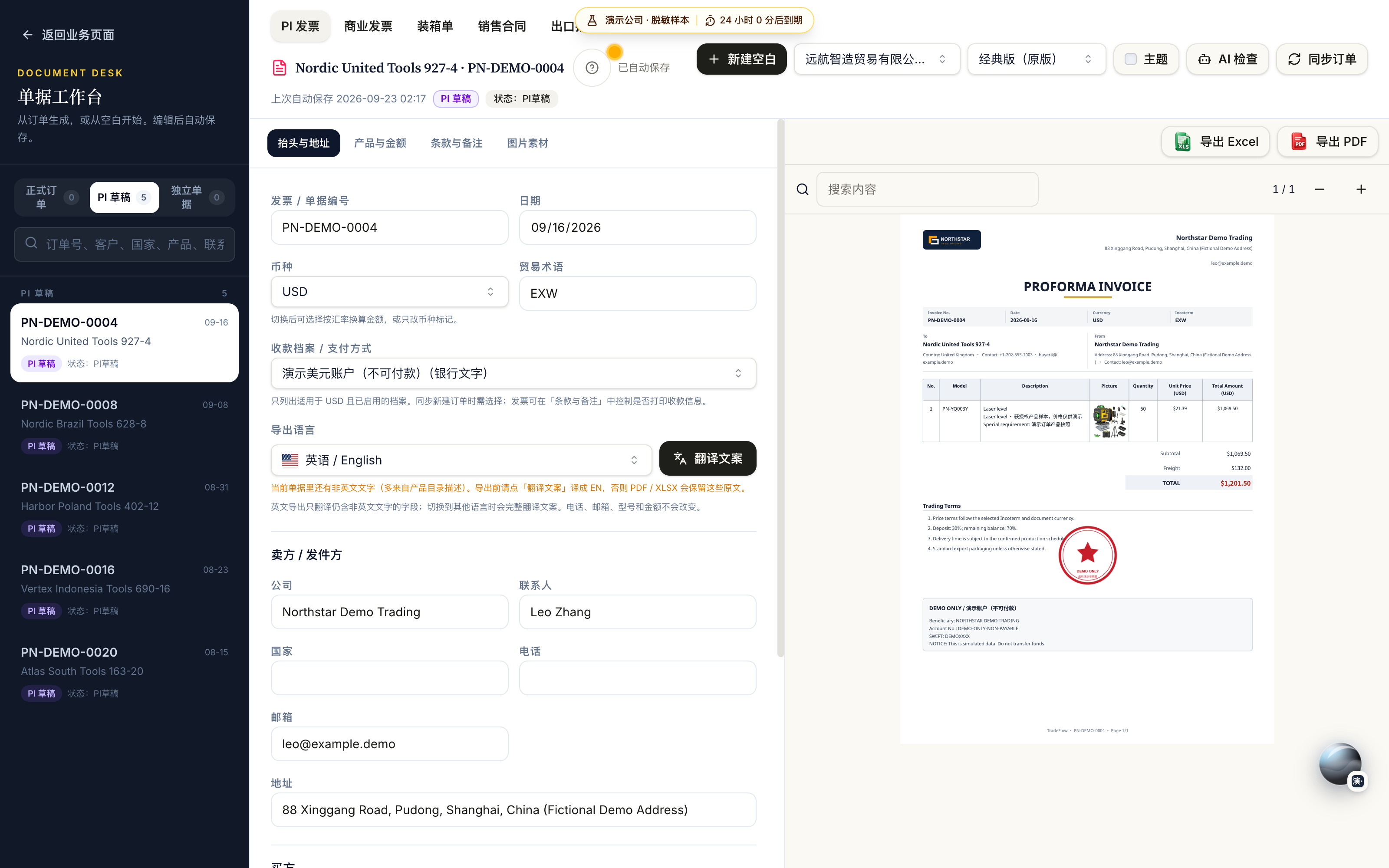Open the 图片素材 section tab
1389x868 pixels.
click(527, 143)
